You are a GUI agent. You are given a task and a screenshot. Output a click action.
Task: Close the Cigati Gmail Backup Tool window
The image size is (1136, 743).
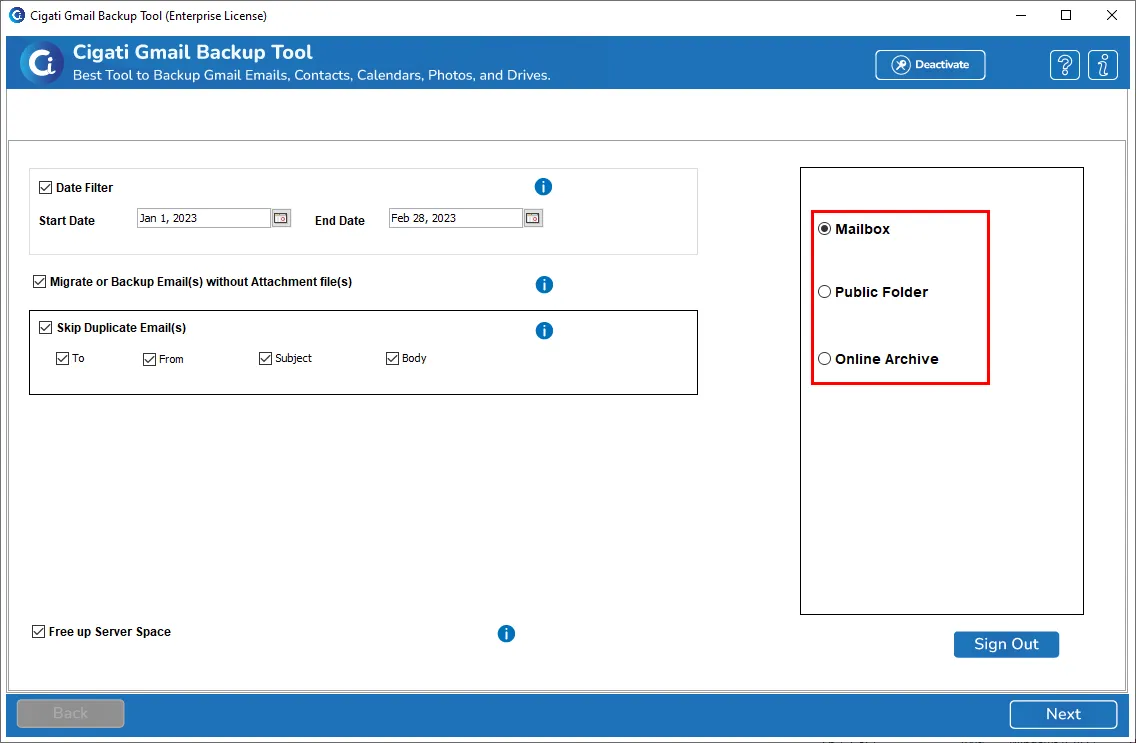tap(1111, 15)
